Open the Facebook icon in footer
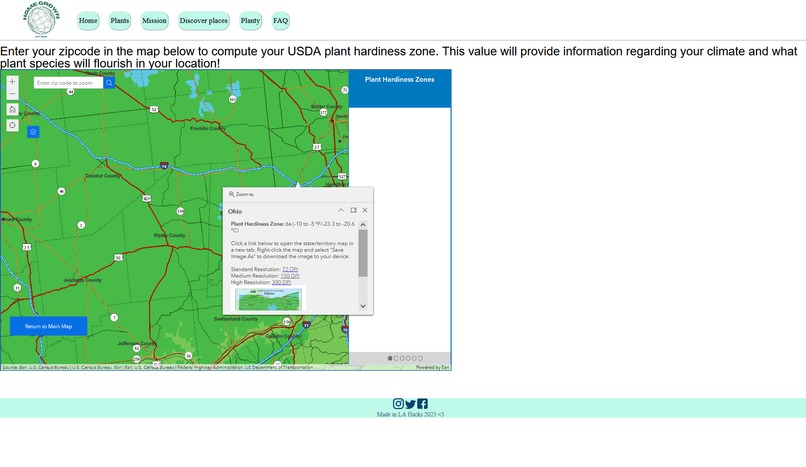The width and height of the screenshot is (806, 467). click(x=422, y=404)
